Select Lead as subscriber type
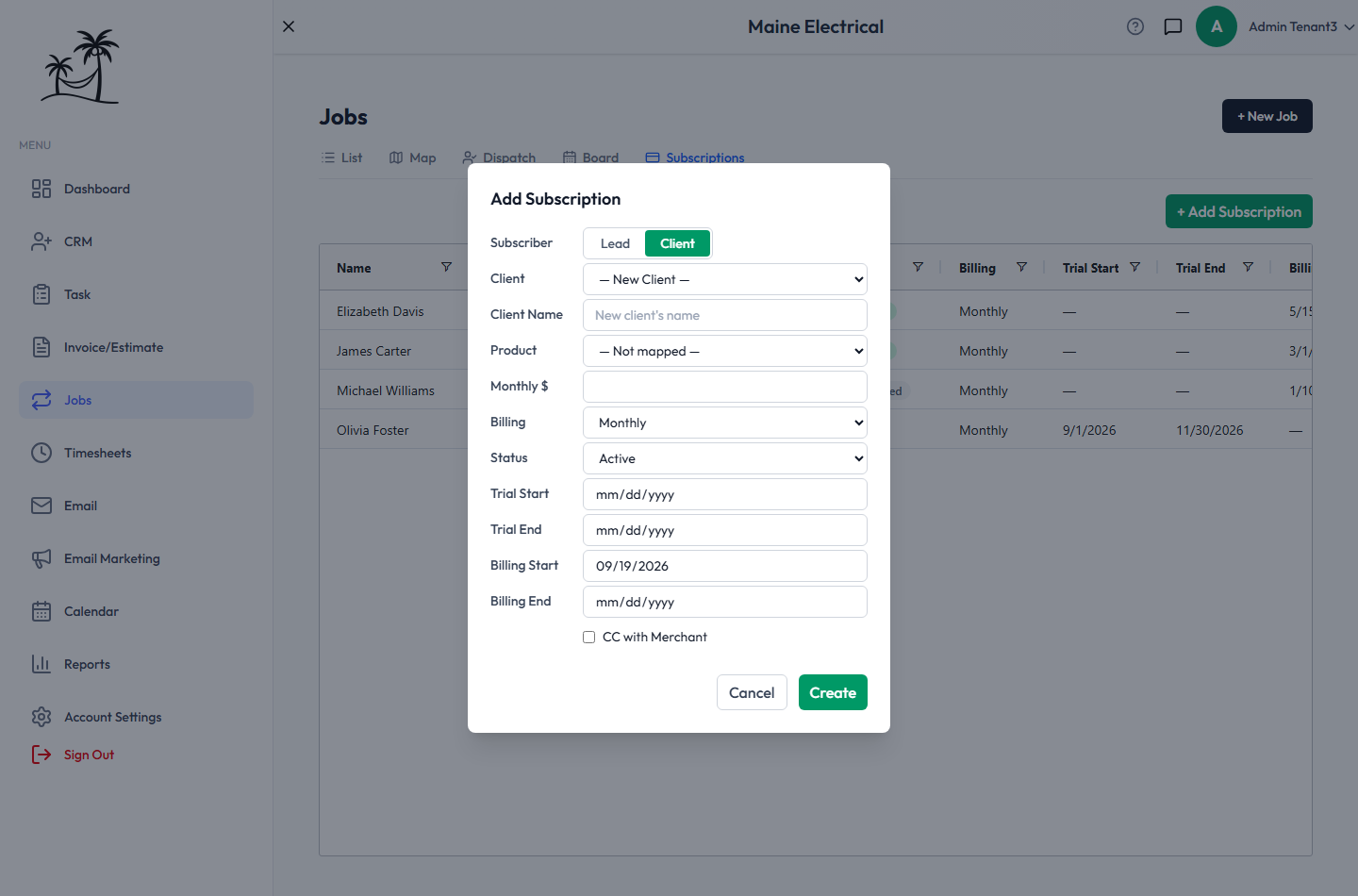The width and height of the screenshot is (1358, 896). point(615,243)
